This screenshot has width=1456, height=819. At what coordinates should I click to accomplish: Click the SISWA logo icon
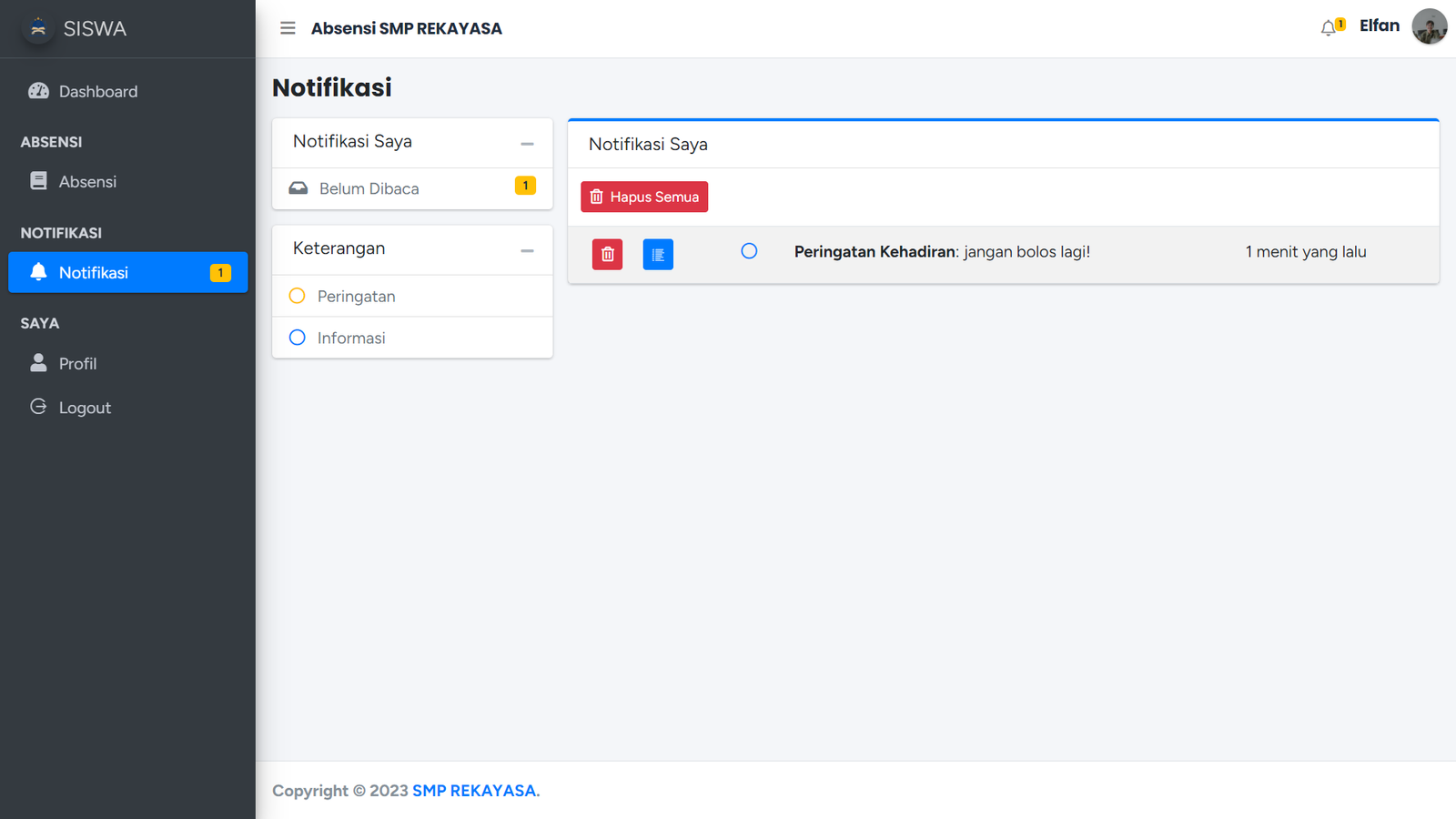38,28
